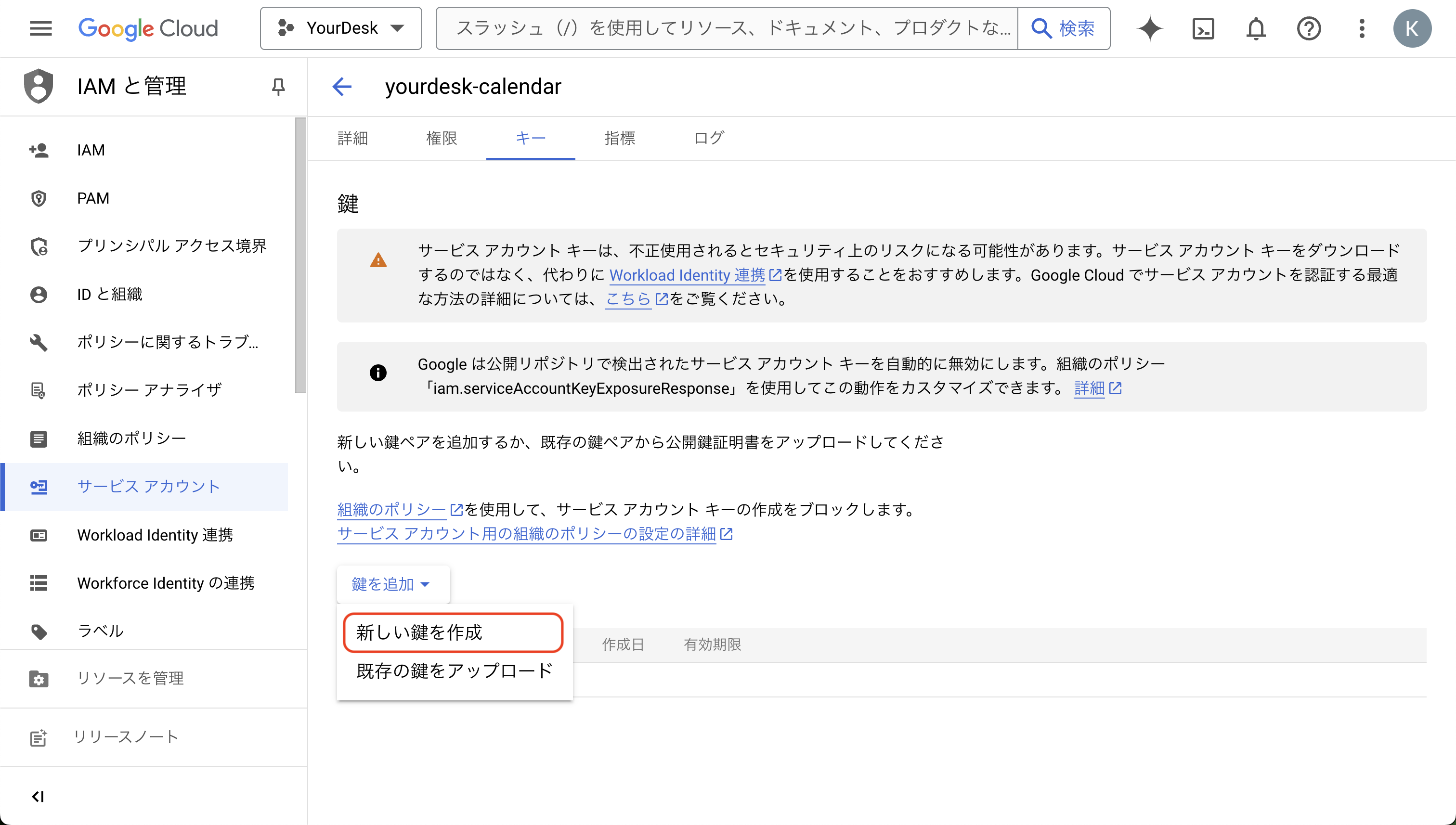This screenshot has width=1456, height=825.
Task: Open サービス アカウント用の組織のポリシーの設定の詳細 link
Action: [534, 534]
